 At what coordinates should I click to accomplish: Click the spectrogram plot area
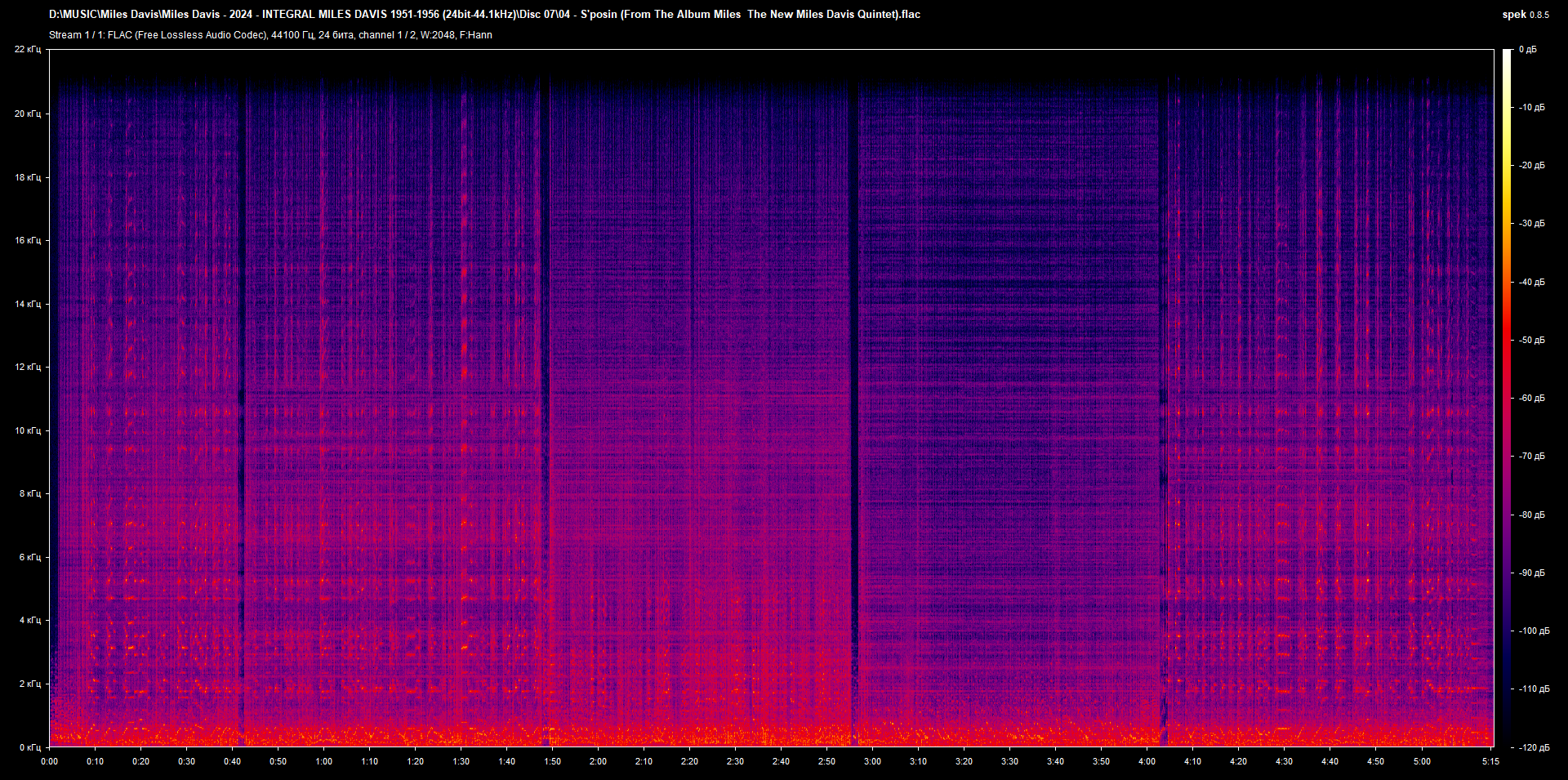pos(771,398)
